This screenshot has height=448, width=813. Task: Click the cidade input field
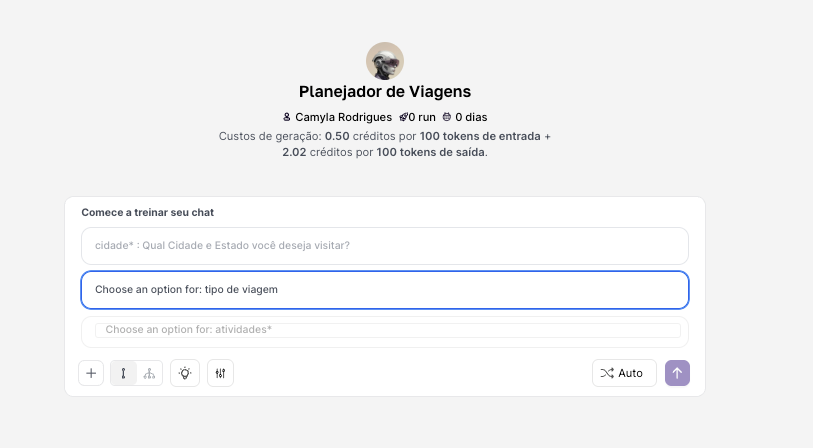pyautogui.click(x=385, y=245)
